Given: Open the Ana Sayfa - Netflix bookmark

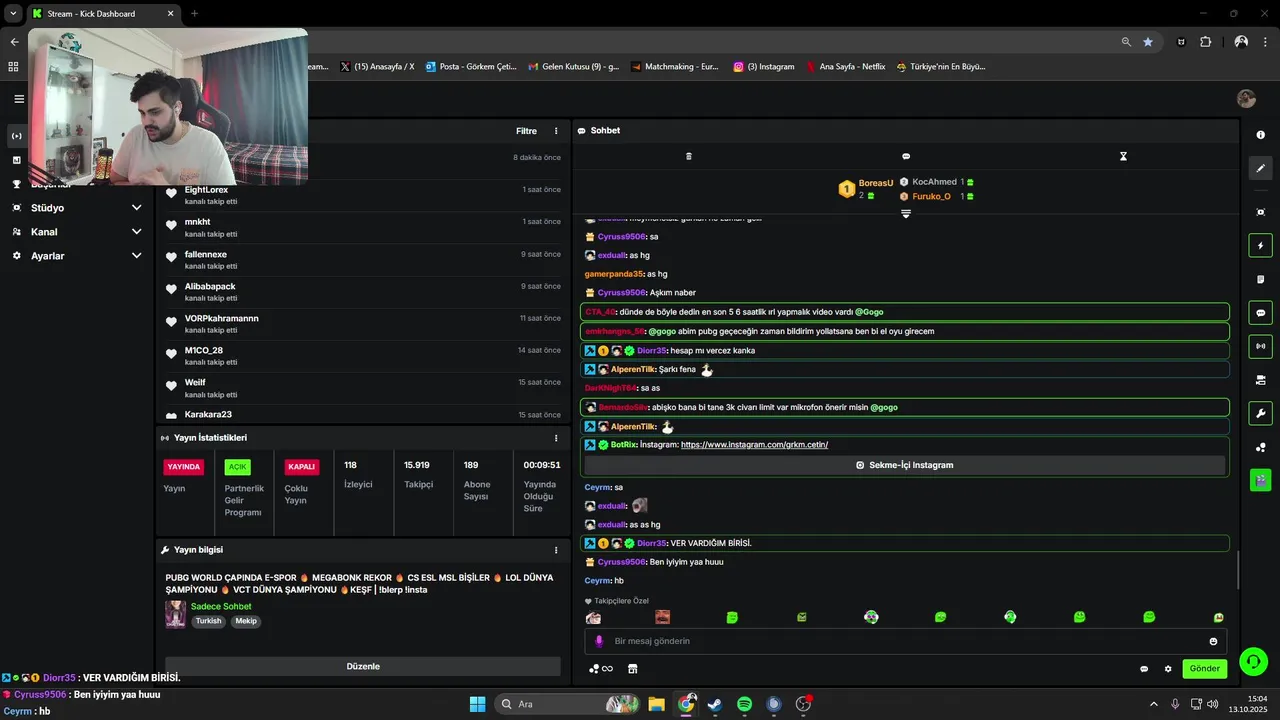Looking at the screenshot, I should (845, 67).
